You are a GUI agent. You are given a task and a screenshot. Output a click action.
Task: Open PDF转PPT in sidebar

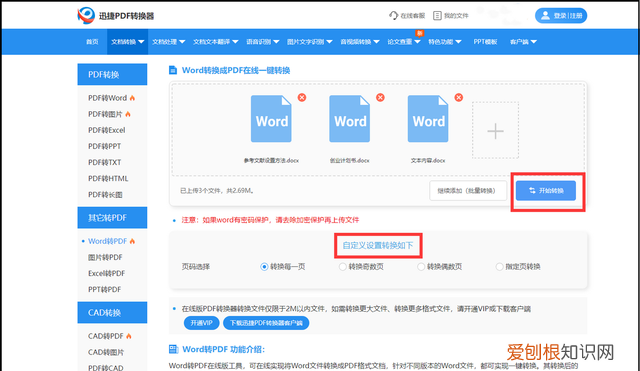(x=104, y=146)
